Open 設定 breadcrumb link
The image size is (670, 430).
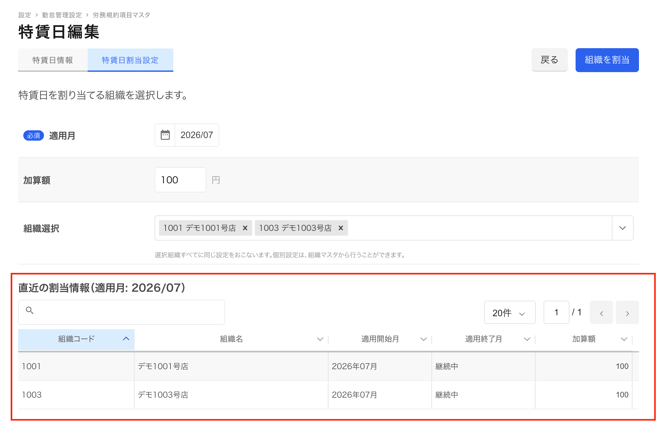point(24,15)
